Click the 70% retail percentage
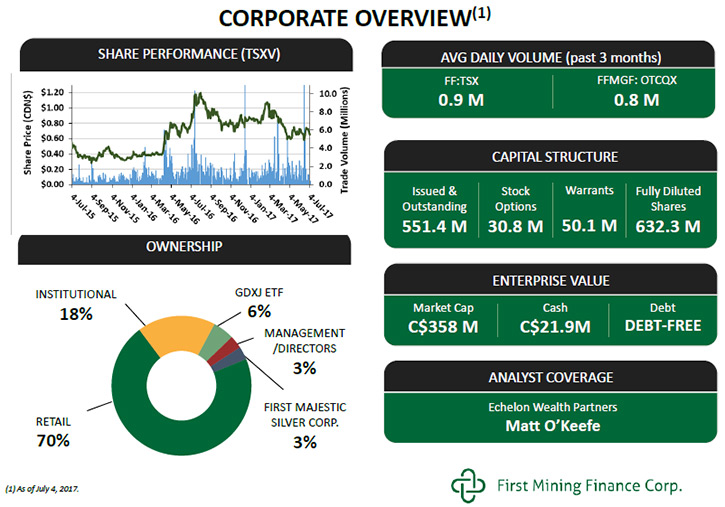This screenshot has width=725, height=507. coord(53,440)
